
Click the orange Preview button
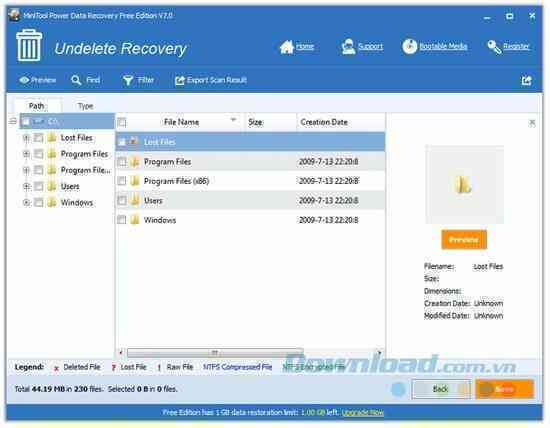coord(464,240)
